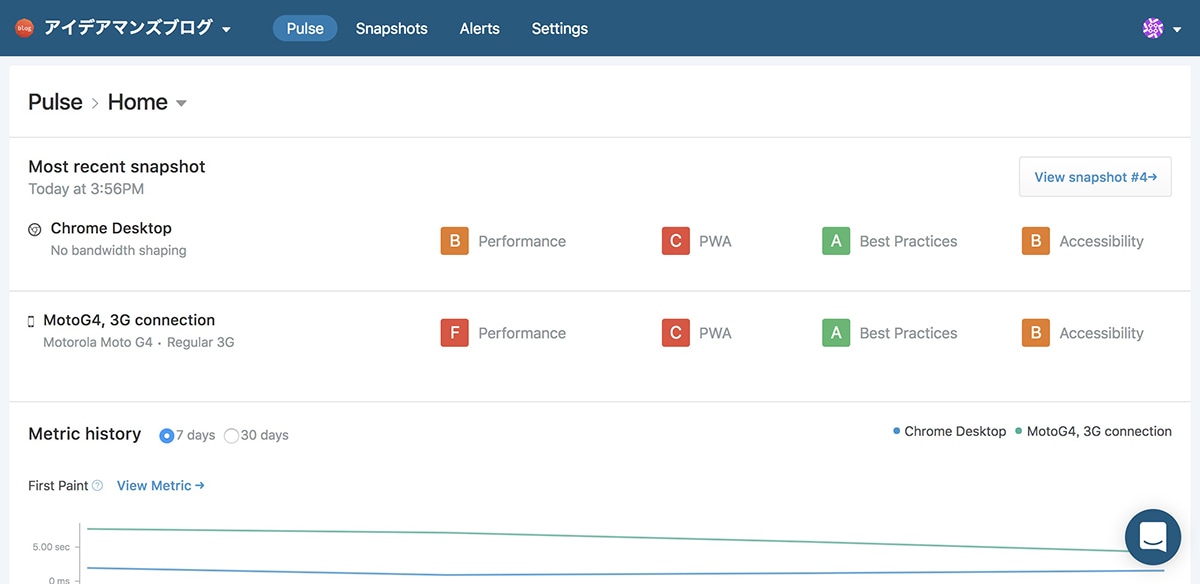
Task: Click the MotoG4 PWA label
Action: click(x=716, y=333)
